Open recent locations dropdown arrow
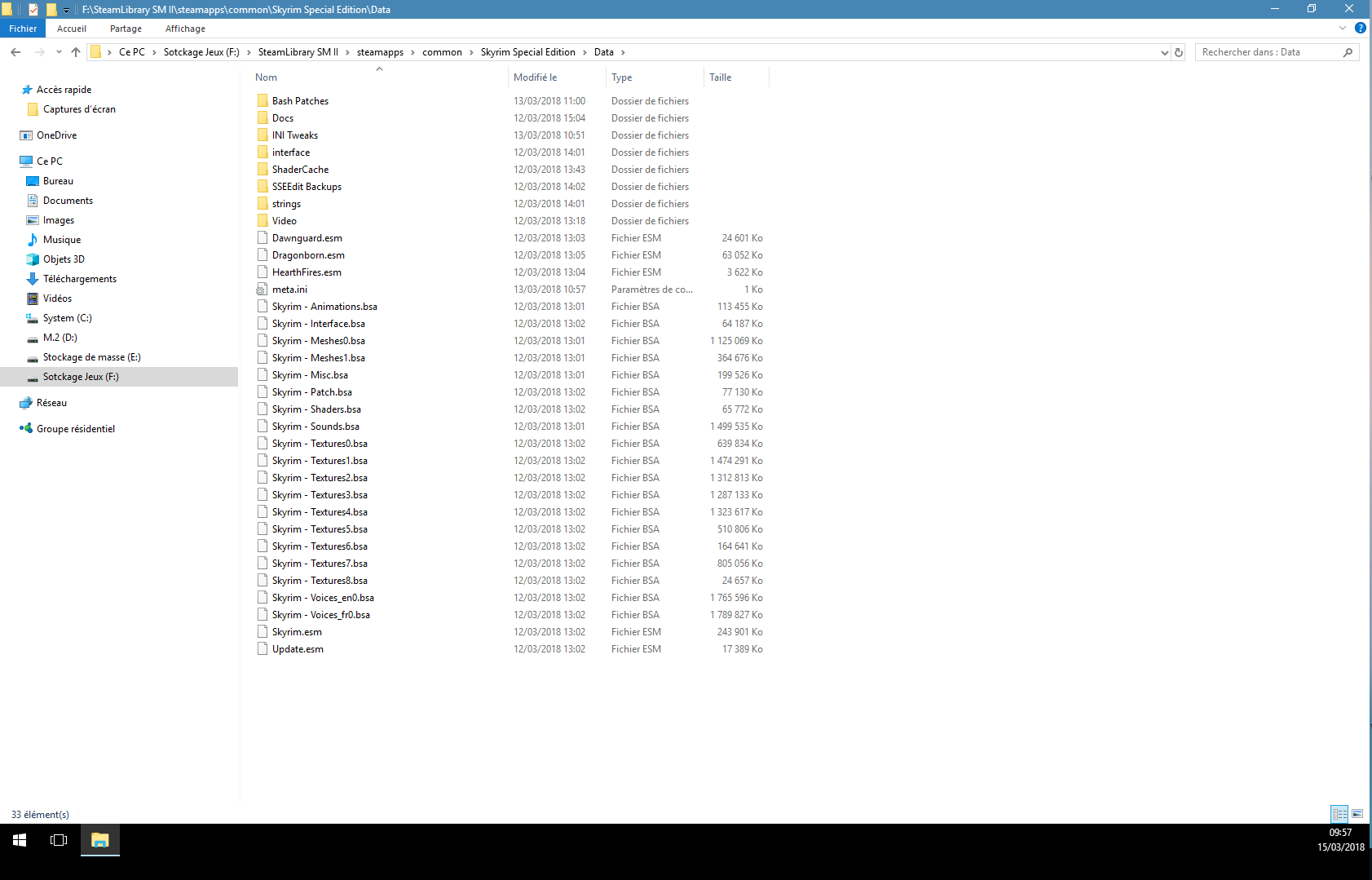 coord(59,52)
